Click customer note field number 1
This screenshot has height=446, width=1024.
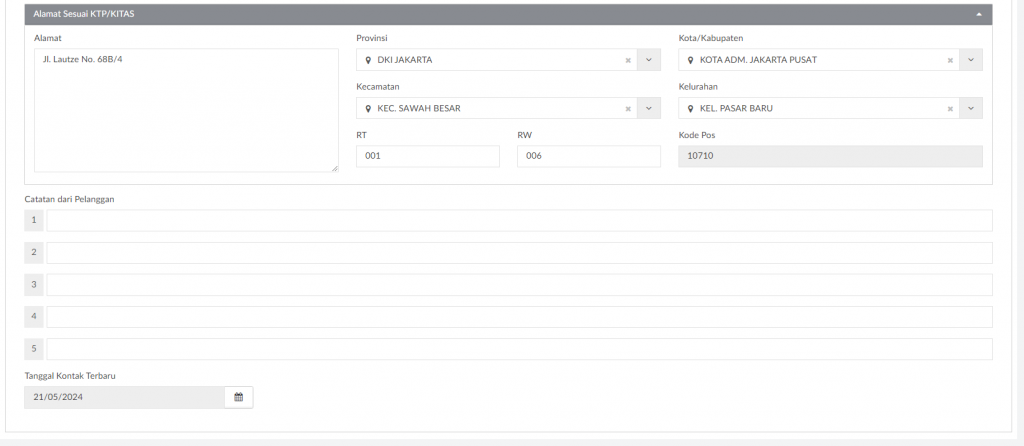(519, 221)
